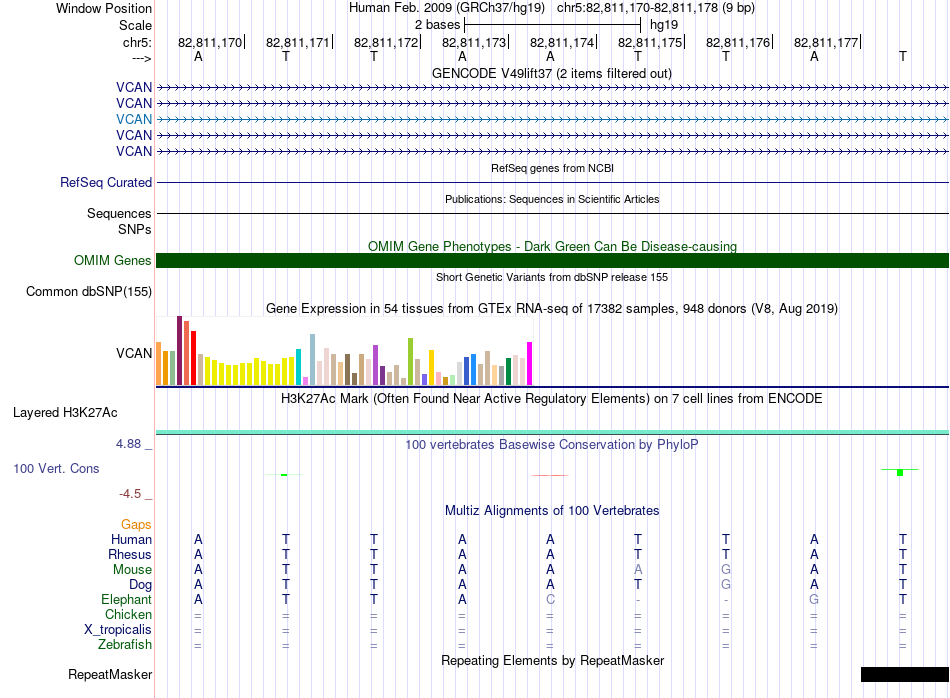Click the black RepeatMasker element block

point(905,674)
